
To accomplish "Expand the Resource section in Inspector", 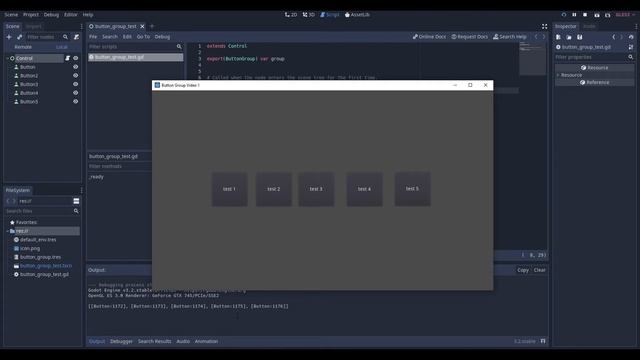I will point(558,75).
